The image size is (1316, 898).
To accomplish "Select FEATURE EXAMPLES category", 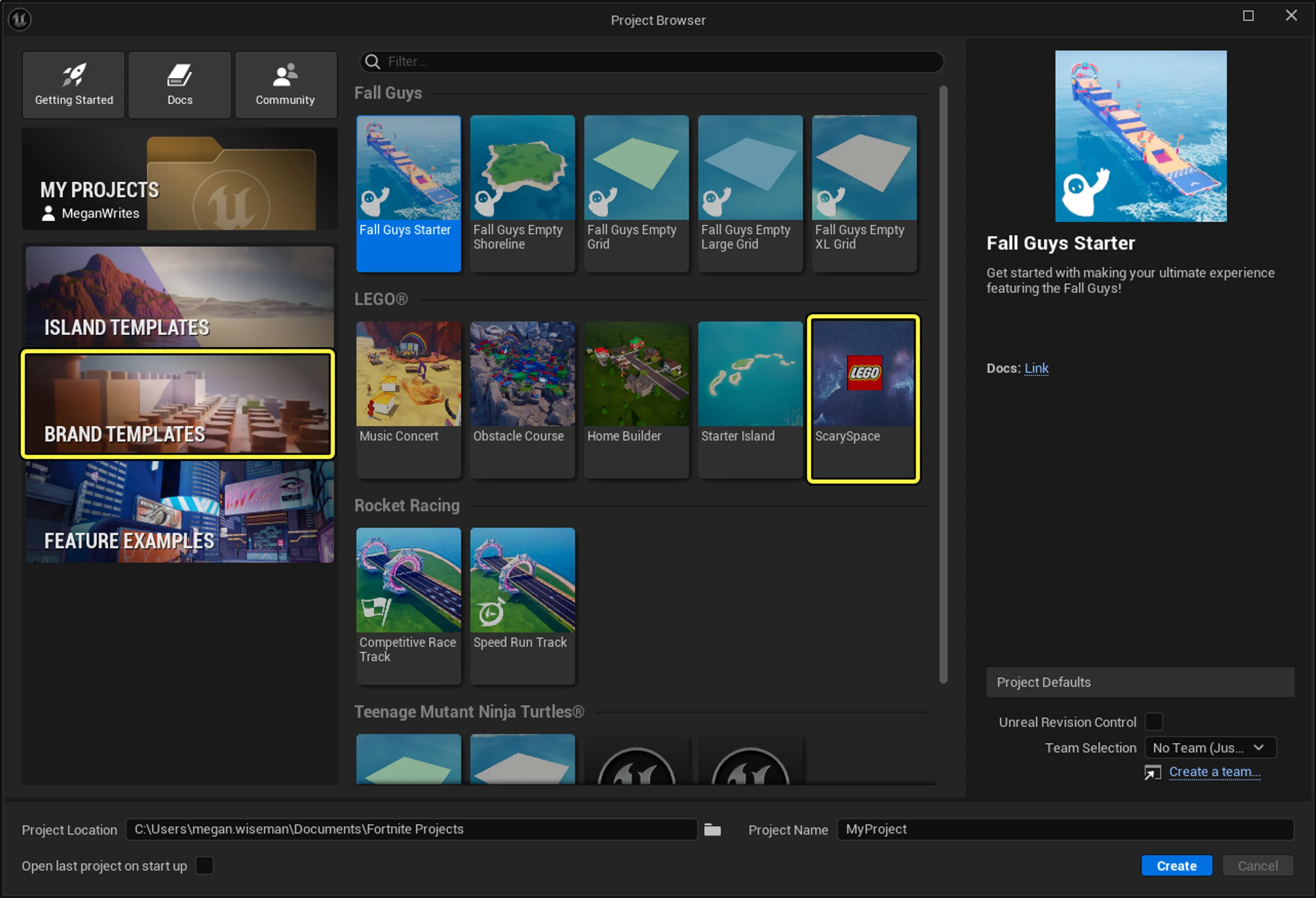I will 180,511.
